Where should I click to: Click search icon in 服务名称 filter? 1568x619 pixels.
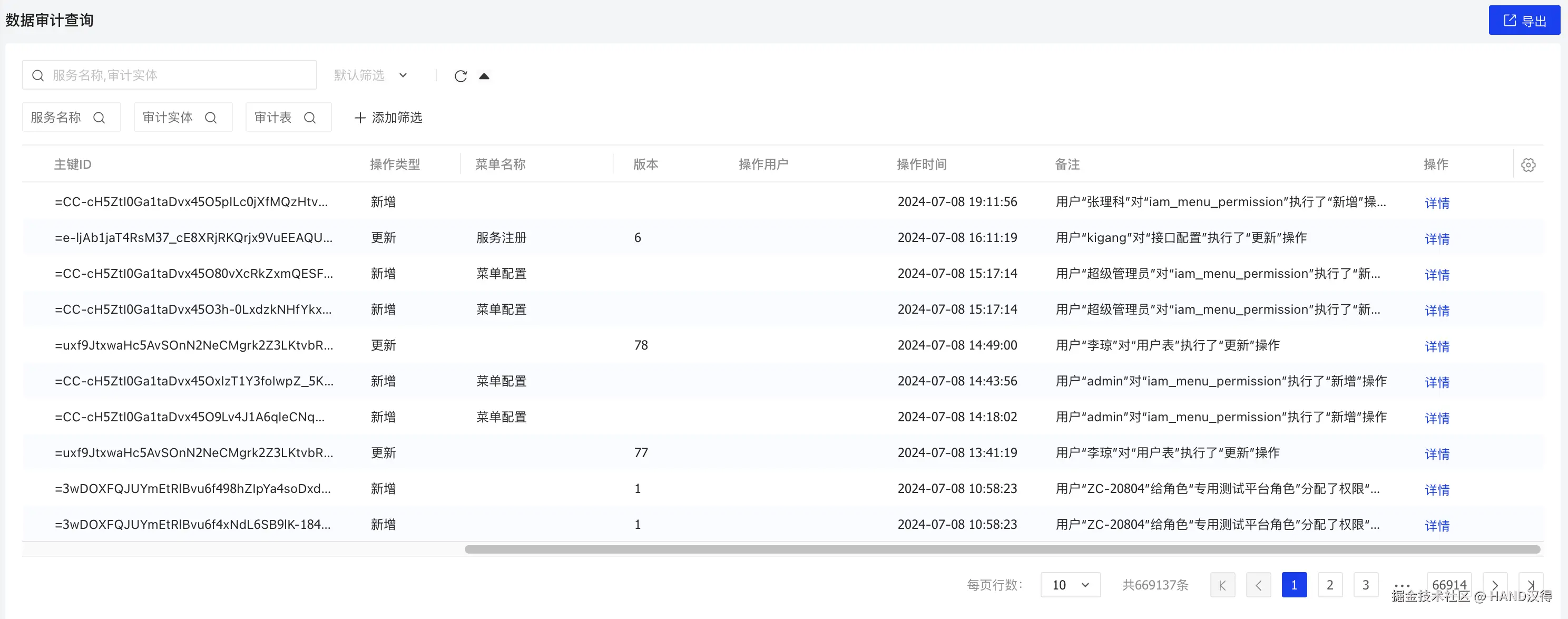click(x=99, y=118)
